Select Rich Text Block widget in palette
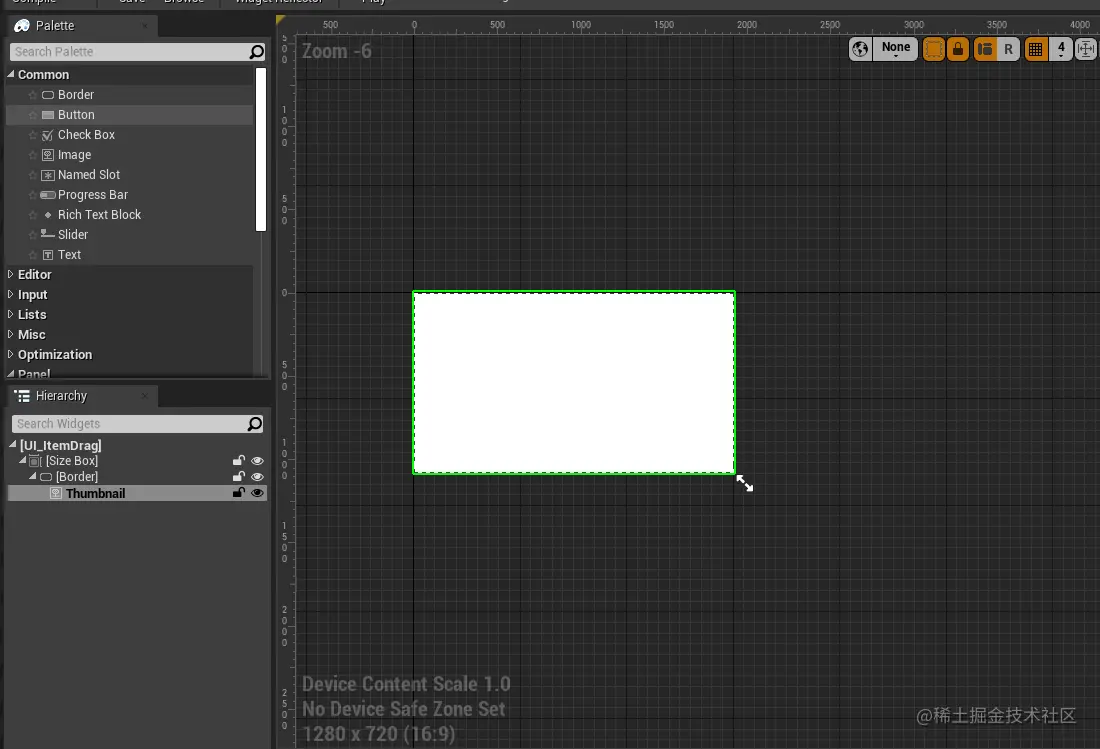The height and width of the screenshot is (749, 1100). 130,215
